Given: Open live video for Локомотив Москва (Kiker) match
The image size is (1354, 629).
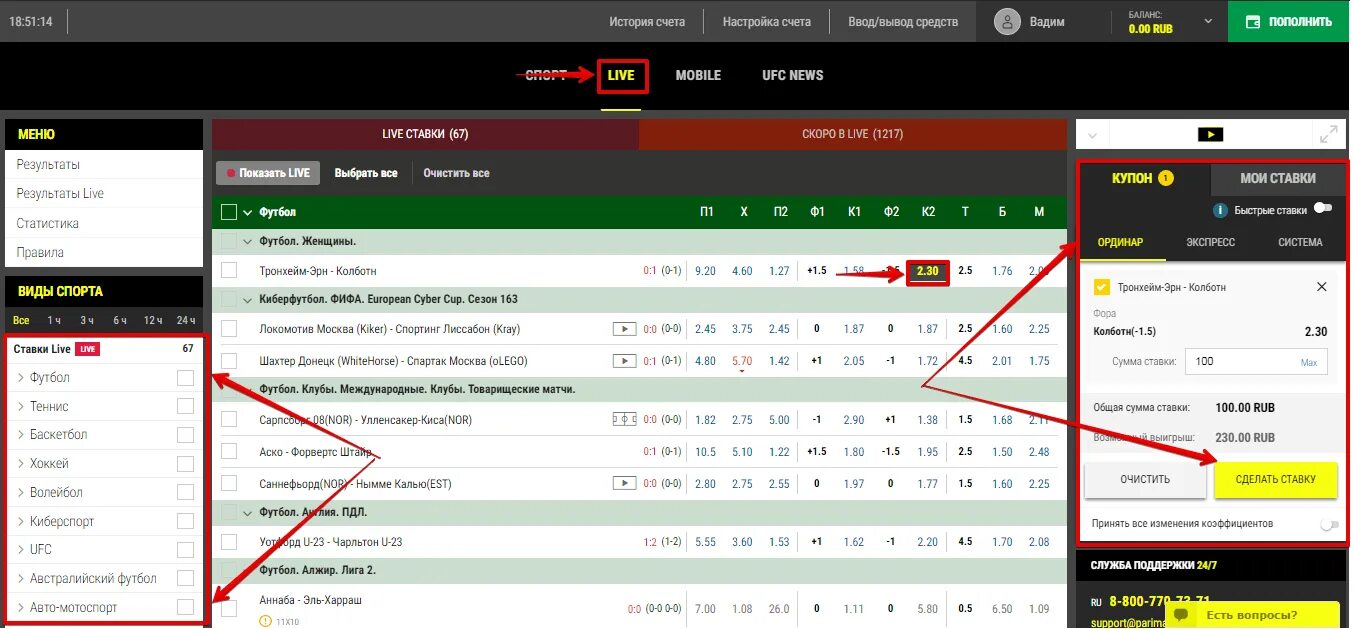Looking at the screenshot, I should pos(624,329).
